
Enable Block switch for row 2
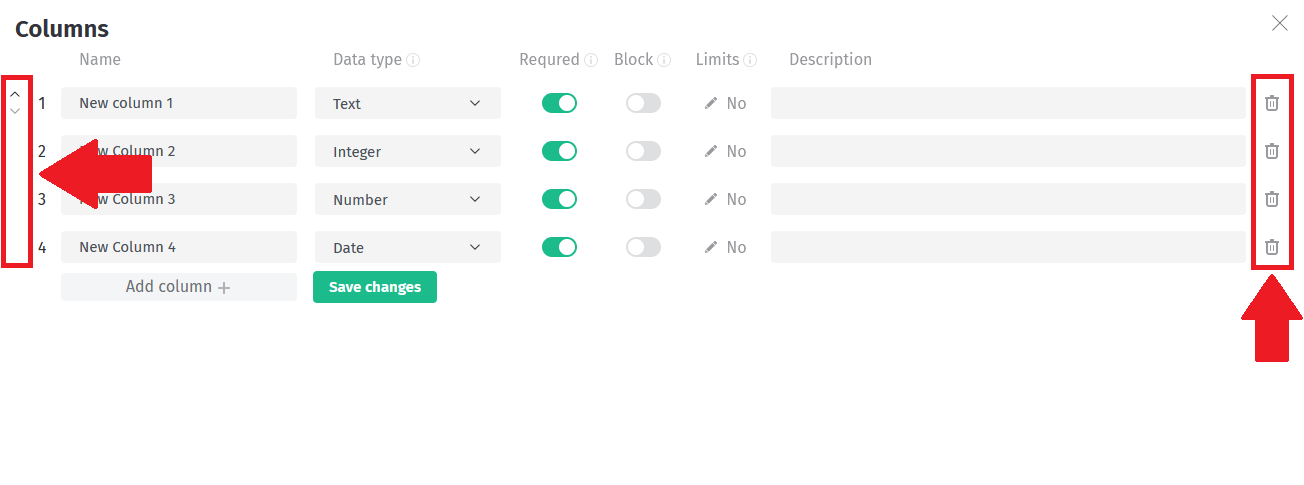pos(643,151)
